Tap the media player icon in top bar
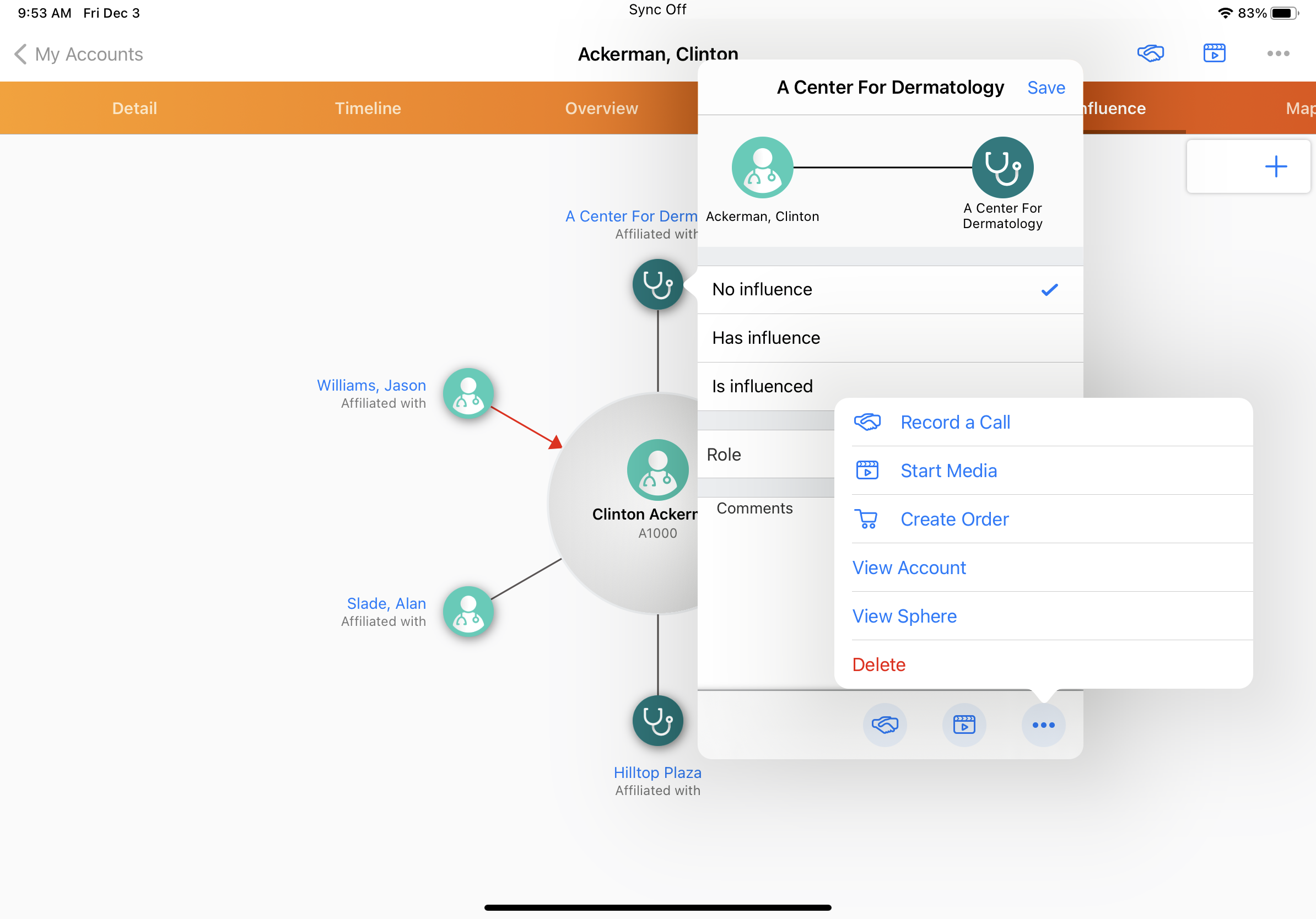 click(x=1214, y=53)
